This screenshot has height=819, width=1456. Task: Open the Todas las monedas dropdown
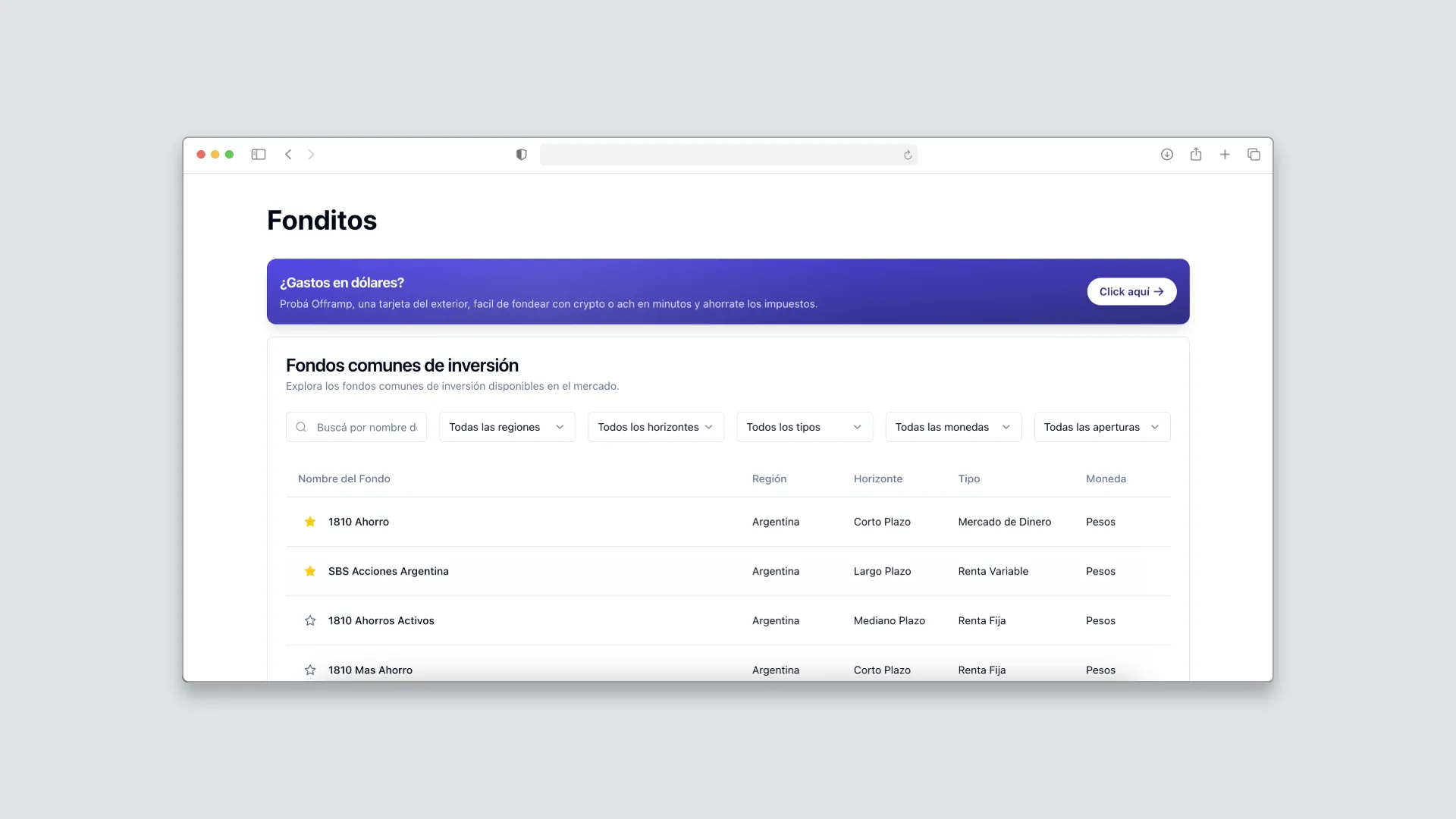952,427
